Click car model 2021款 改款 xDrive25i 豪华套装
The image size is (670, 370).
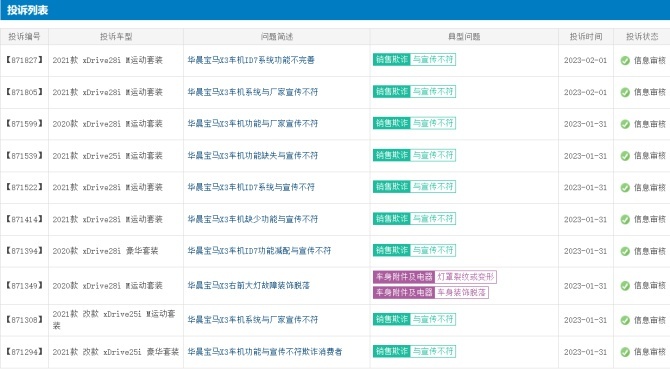[x=115, y=352]
